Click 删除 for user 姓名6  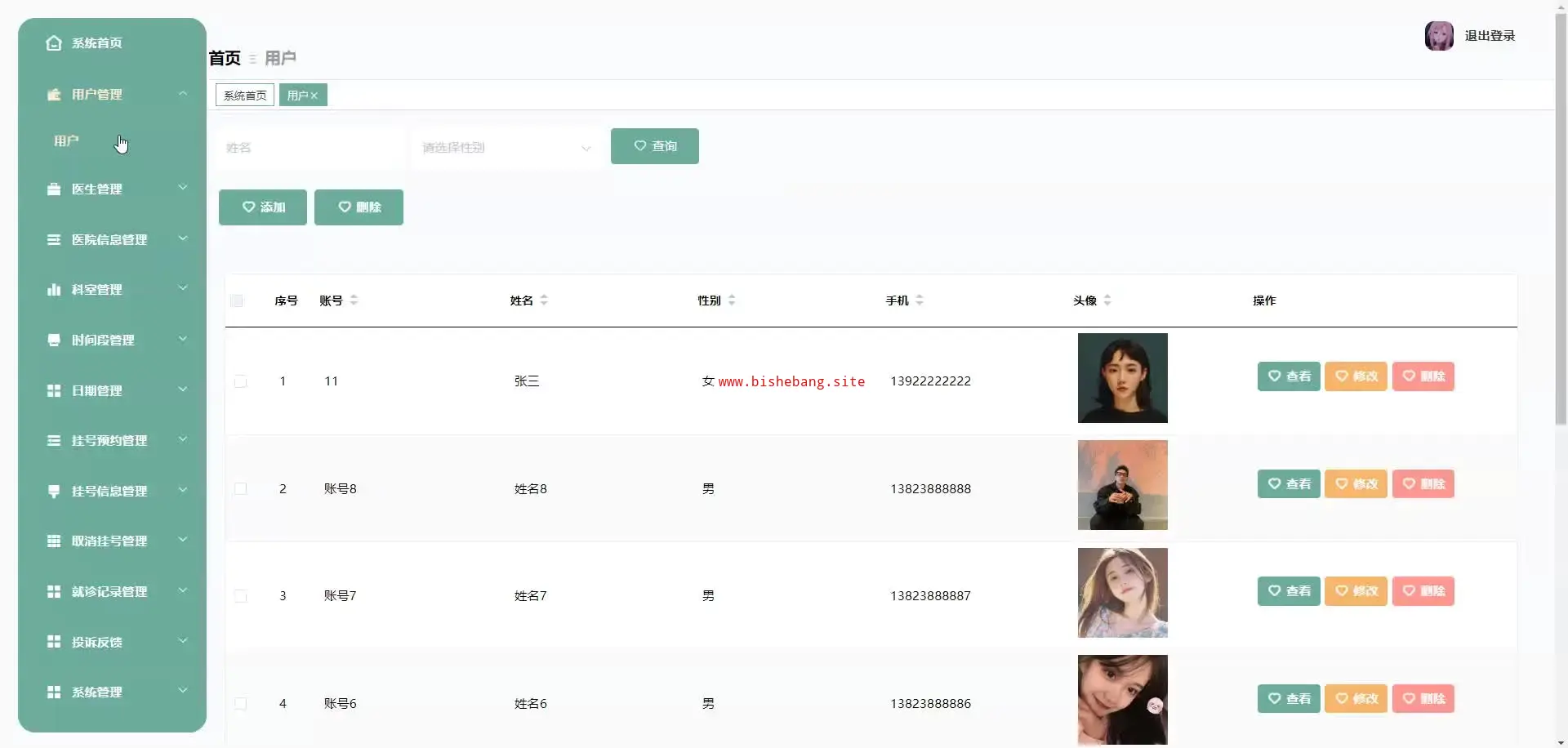pyautogui.click(x=1423, y=699)
